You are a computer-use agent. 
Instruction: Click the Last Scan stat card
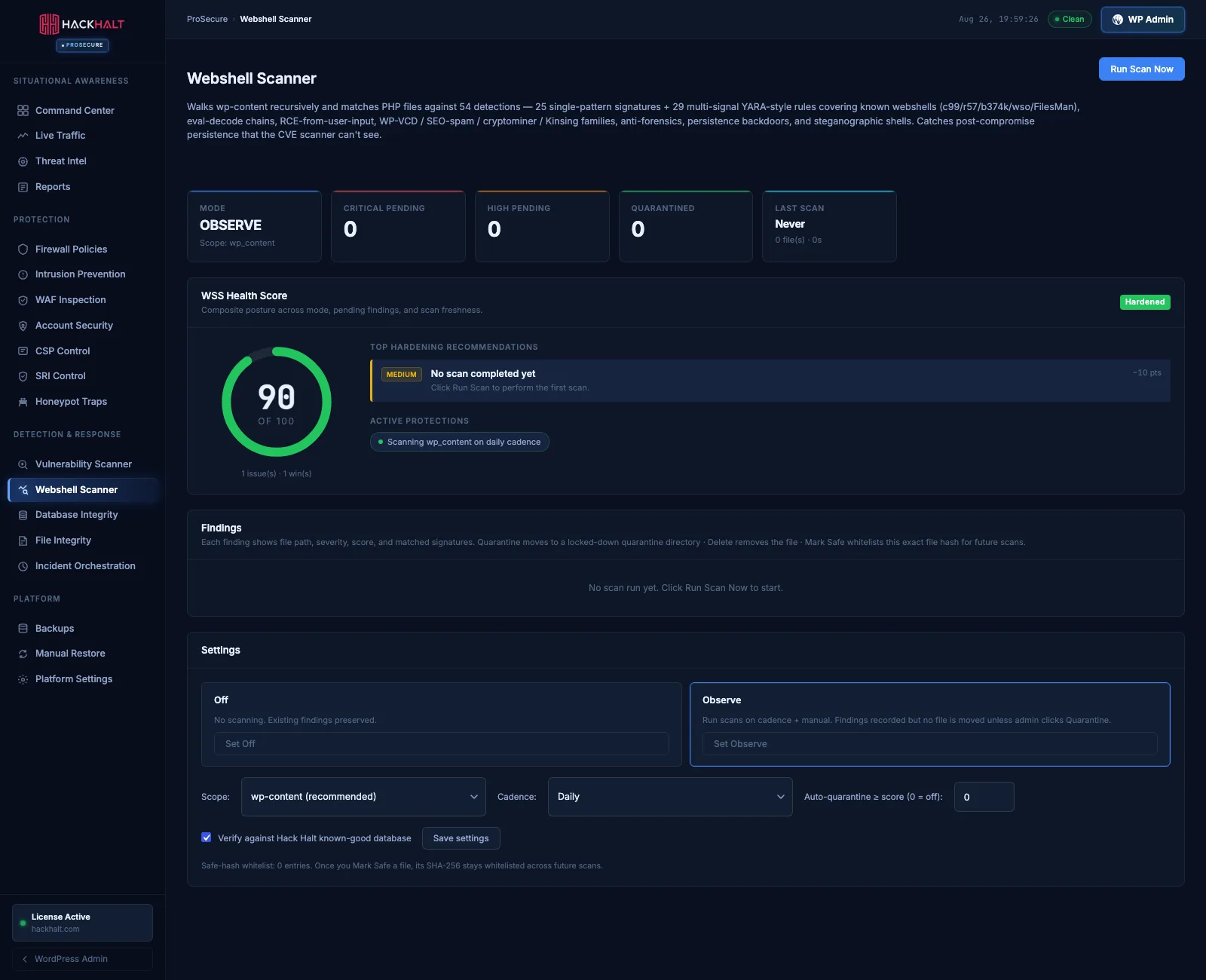pyautogui.click(x=829, y=226)
